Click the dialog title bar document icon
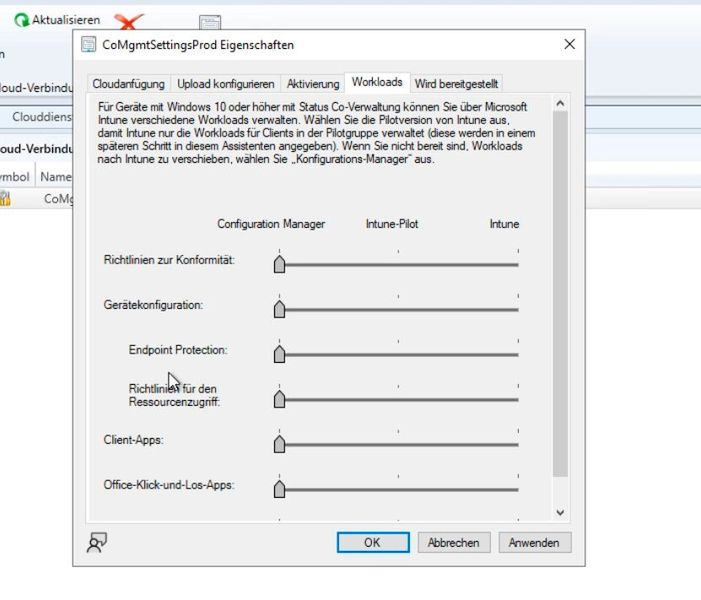701x600 pixels. point(89,45)
